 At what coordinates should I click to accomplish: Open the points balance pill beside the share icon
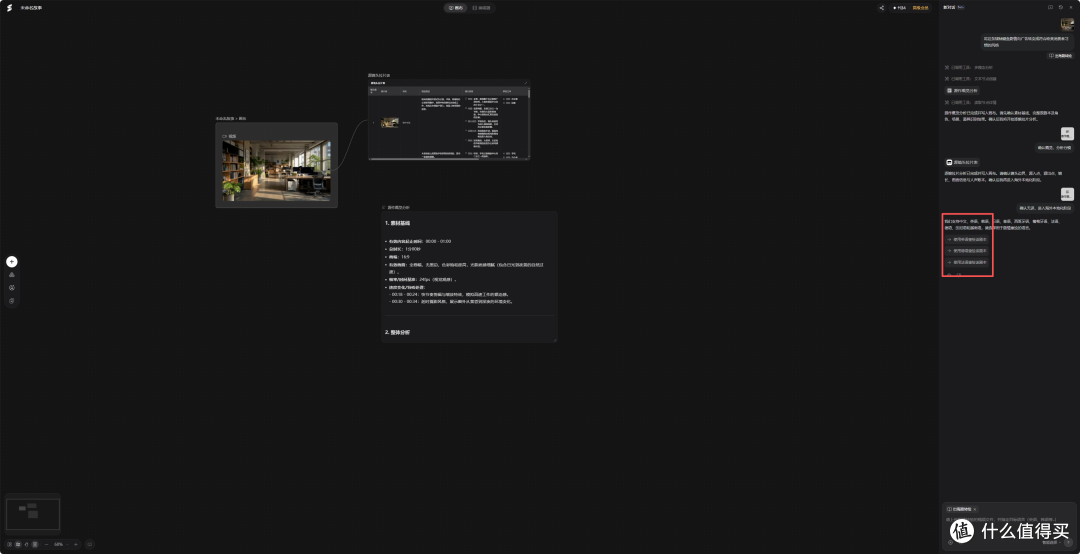[x=899, y=8]
